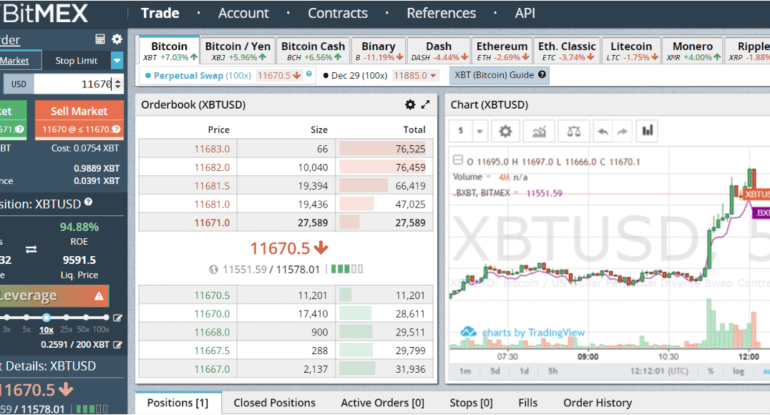Select the Ethereum tab
The width and height of the screenshot is (770, 415).
coord(502,51)
